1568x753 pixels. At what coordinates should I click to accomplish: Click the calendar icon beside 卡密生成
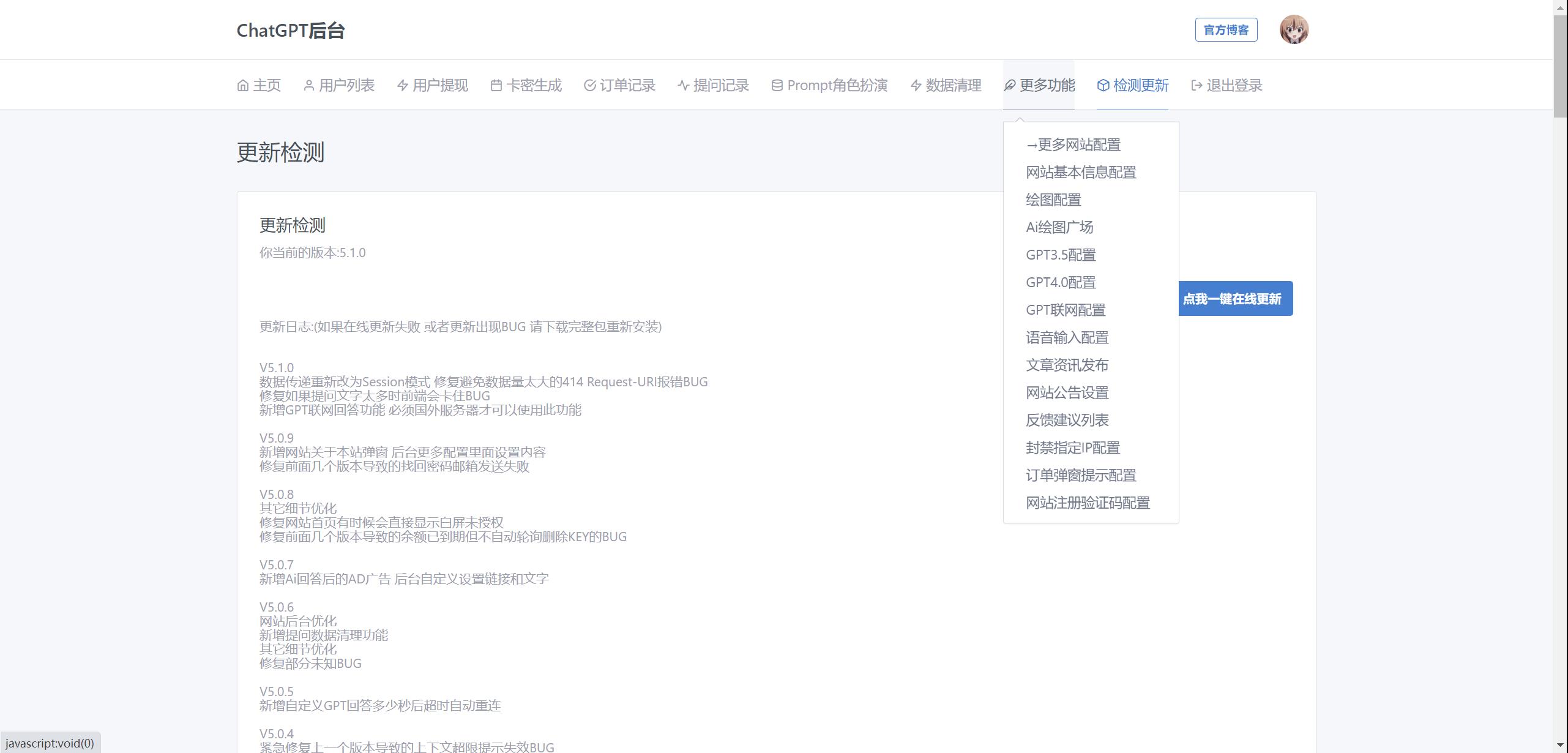coord(496,86)
